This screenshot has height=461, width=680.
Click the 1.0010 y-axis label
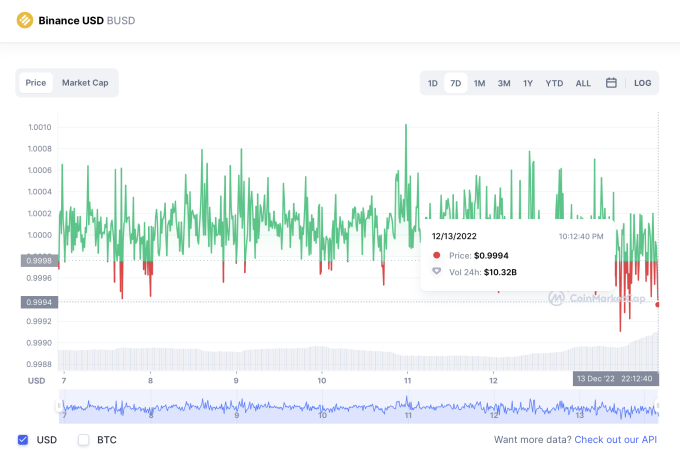40,127
